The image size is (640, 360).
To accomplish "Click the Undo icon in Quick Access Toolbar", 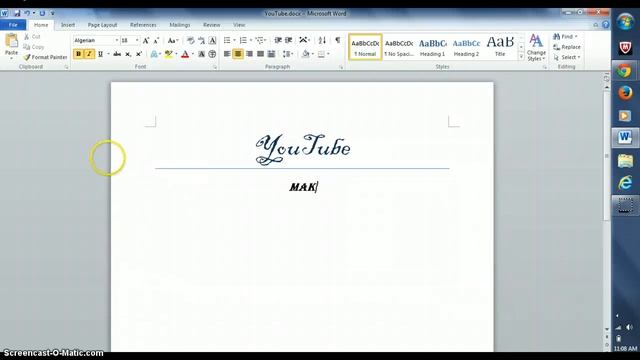I will click(x=27, y=13).
